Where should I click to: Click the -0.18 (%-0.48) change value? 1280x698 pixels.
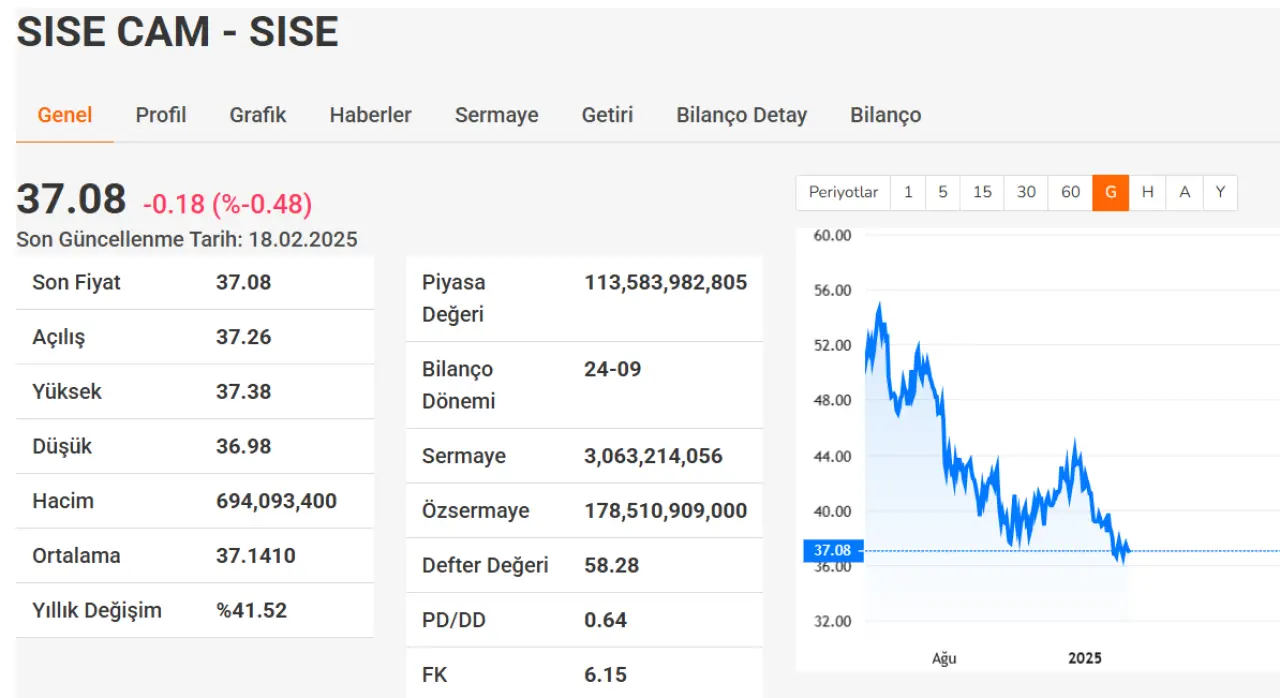coord(228,204)
